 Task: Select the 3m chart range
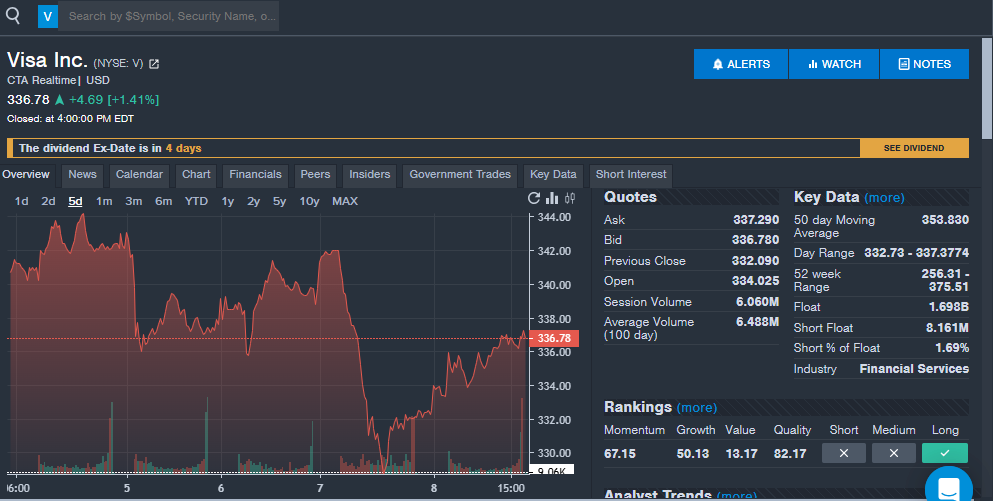pos(134,201)
